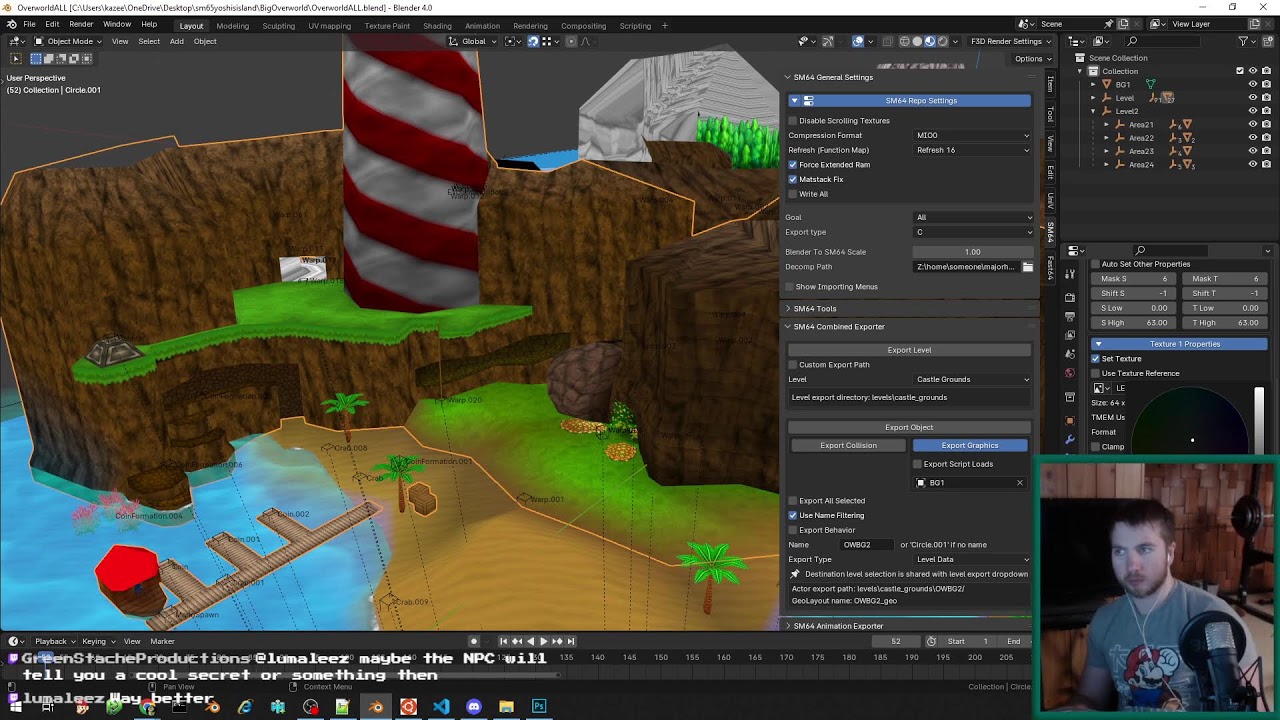
Task: Open the Level Data export type dropdown
Action: [972, 560]
